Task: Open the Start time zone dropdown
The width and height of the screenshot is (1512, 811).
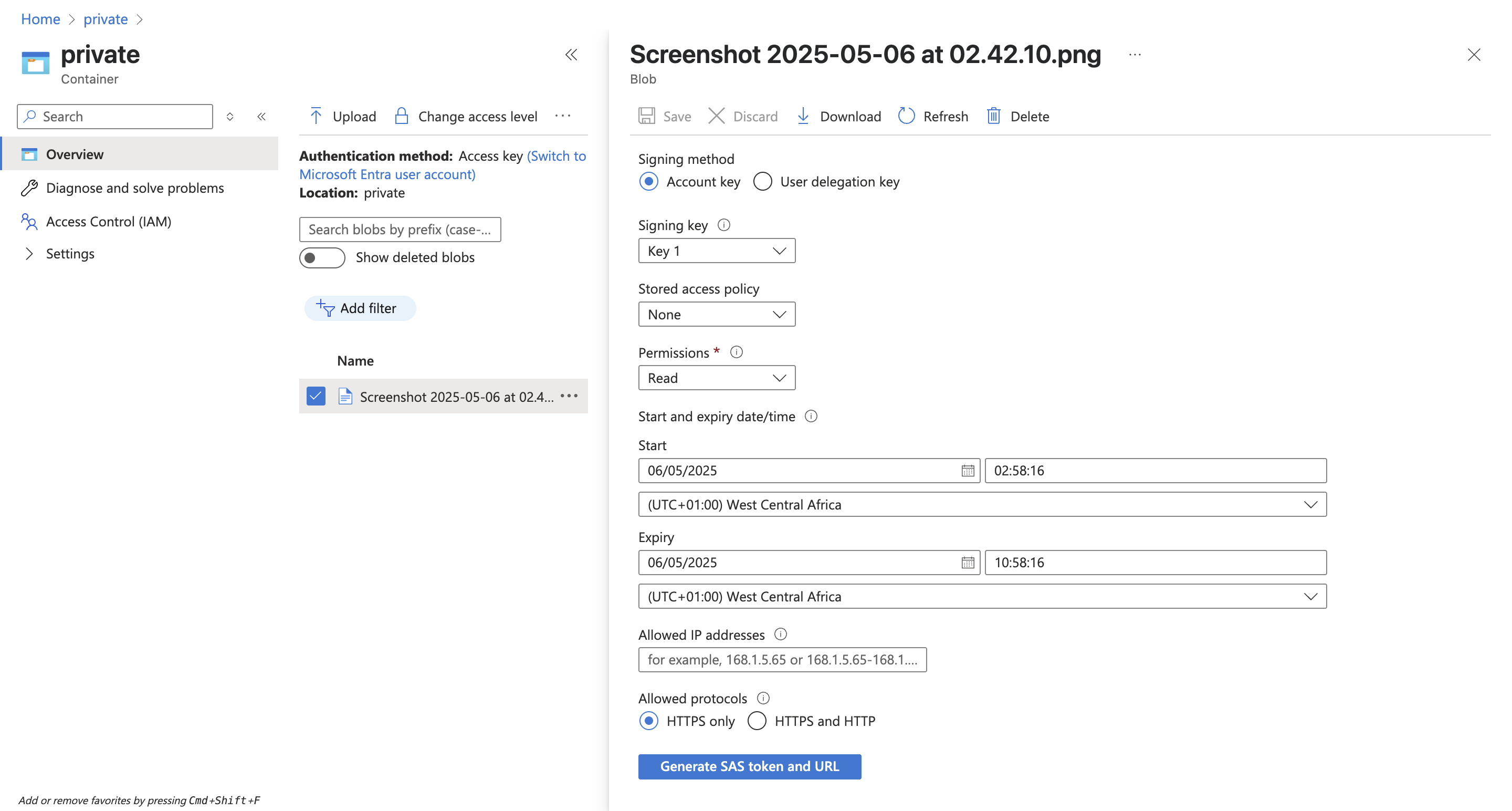Action: [x=982, y=504]
